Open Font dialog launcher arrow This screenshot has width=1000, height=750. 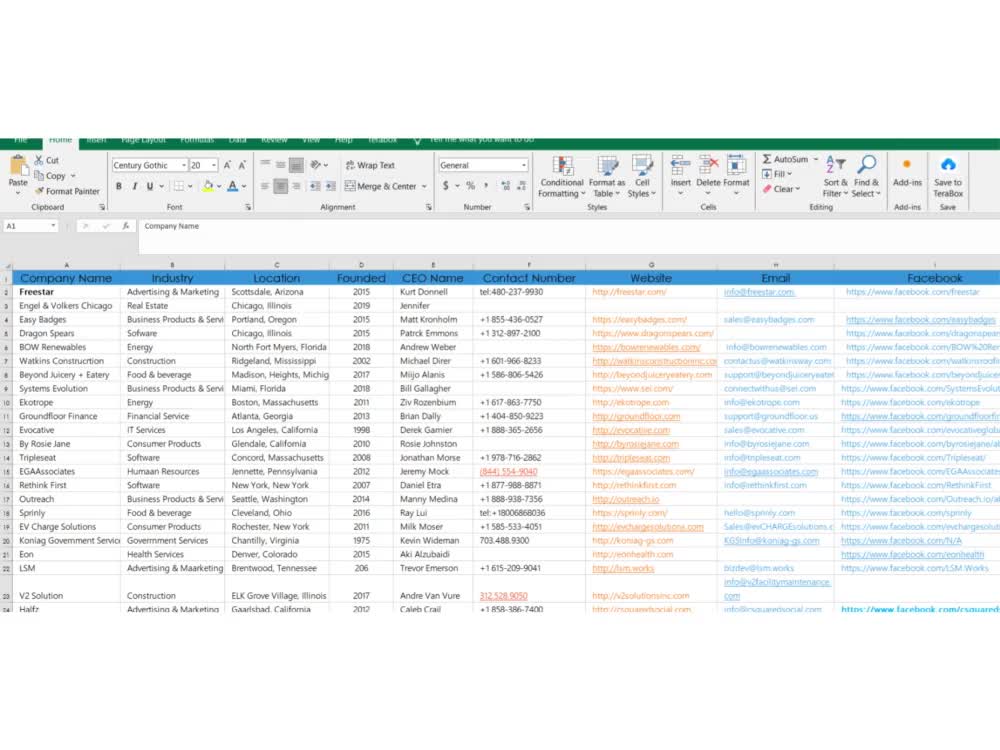coord(248,207)
